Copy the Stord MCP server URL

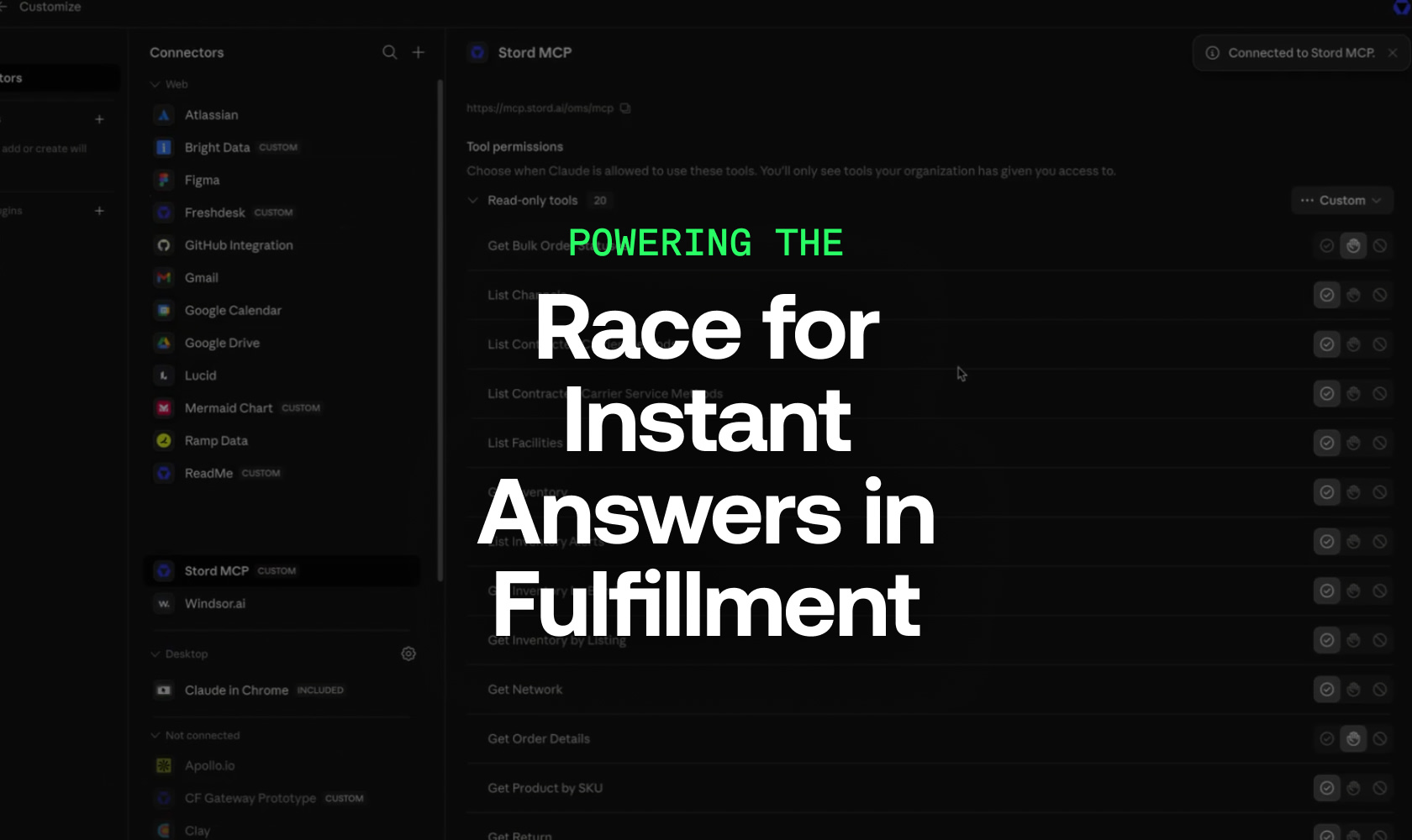pos(625,108)
